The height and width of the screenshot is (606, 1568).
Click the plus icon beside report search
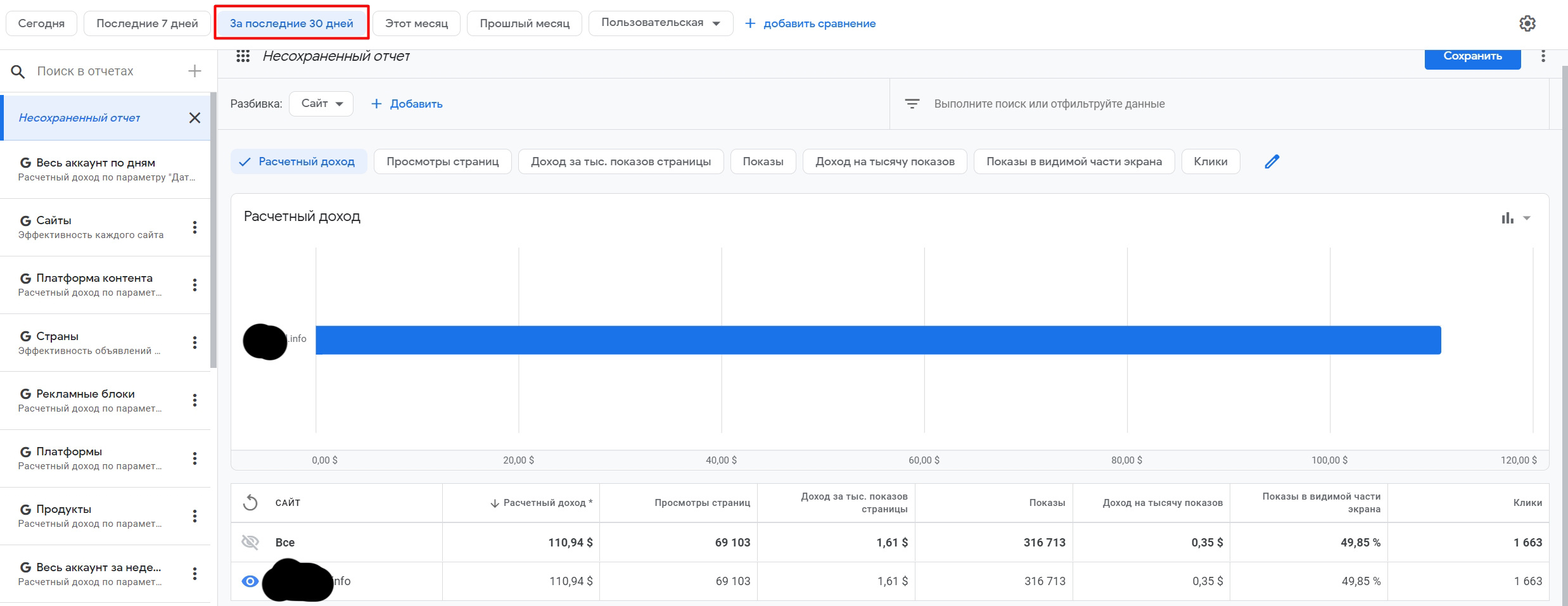point(194,71)
